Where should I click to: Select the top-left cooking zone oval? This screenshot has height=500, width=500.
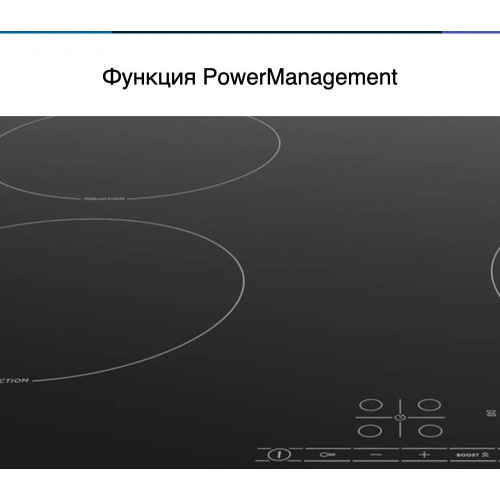(371, 405)
